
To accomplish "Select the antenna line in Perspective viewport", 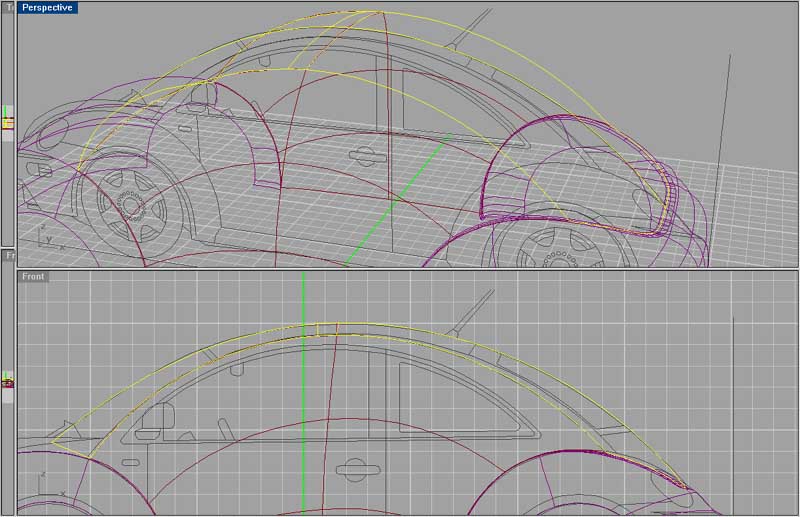I will [468, 29].
